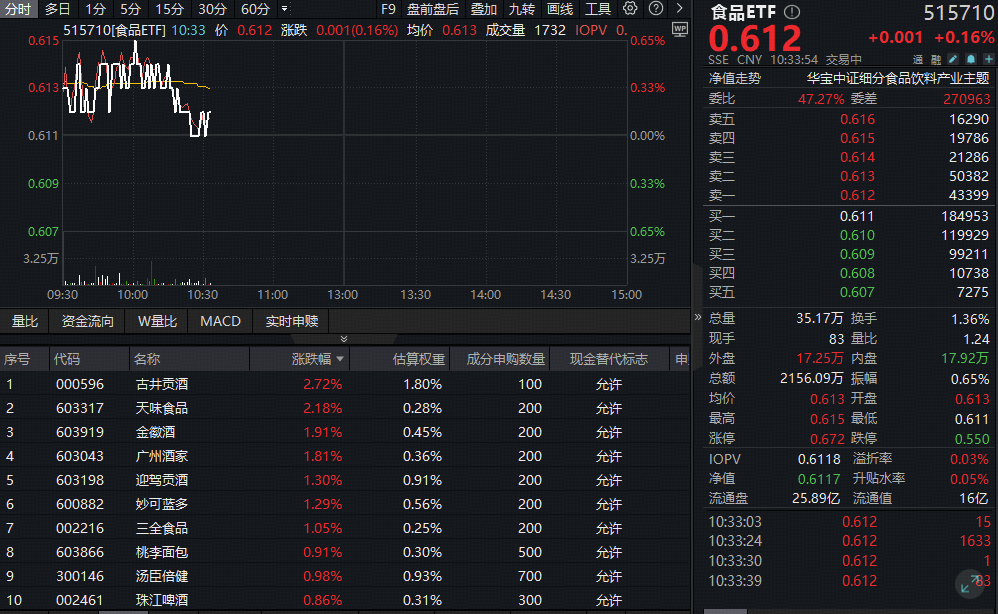Open the chart settings gear icon
Viewport: 998px width, 614px height.
pyautogui.click(x=630, y=9)
